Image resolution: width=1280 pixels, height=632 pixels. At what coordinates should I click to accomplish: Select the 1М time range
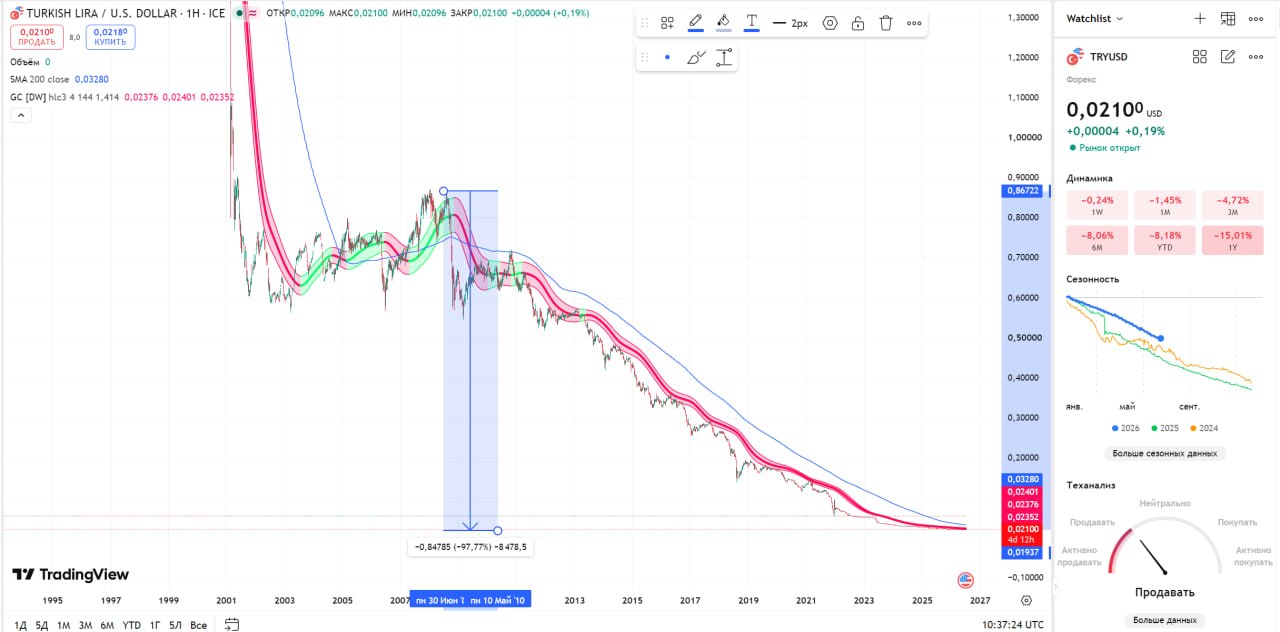click(63, 625)
